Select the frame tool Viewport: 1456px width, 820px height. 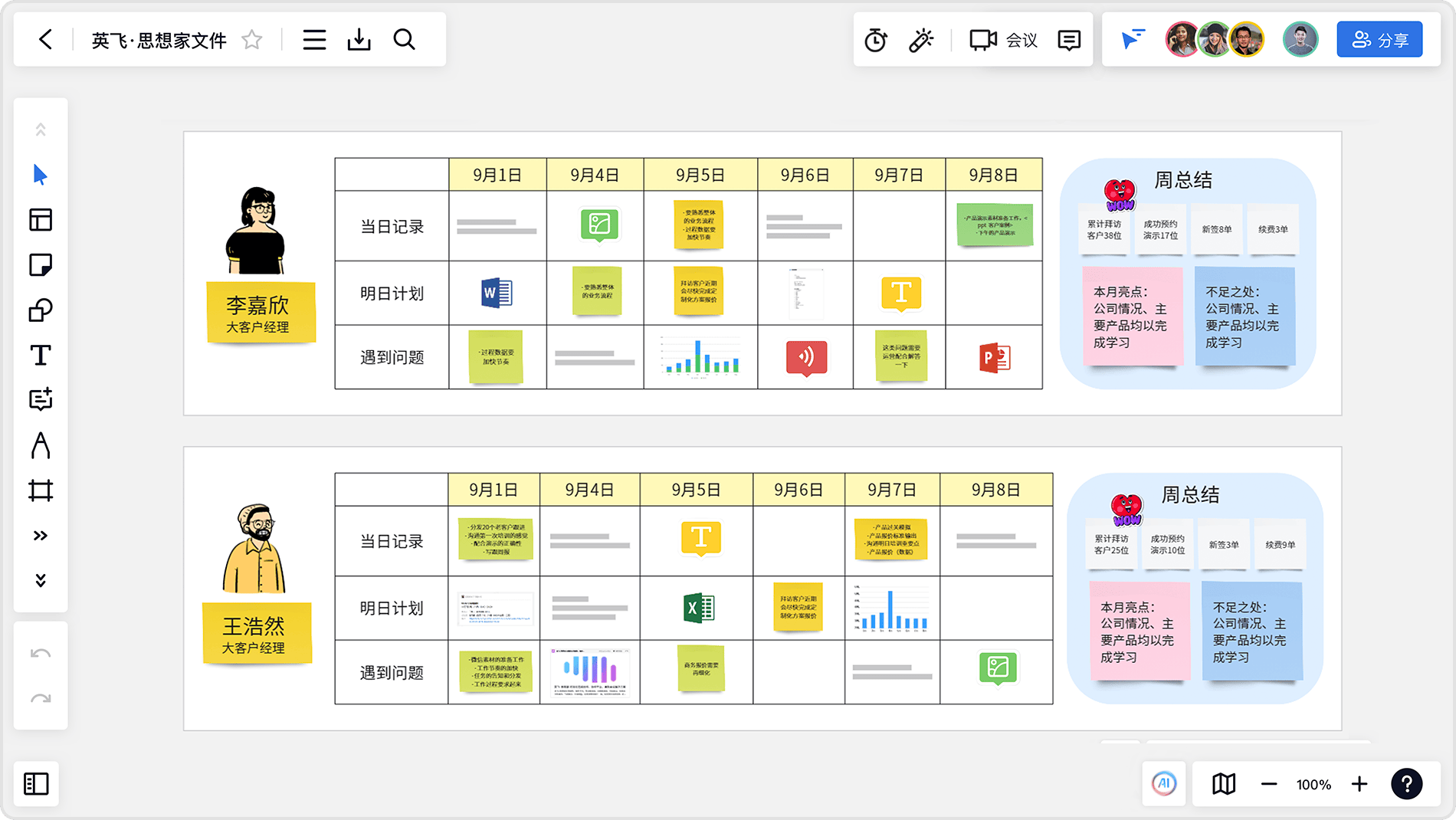41,490
